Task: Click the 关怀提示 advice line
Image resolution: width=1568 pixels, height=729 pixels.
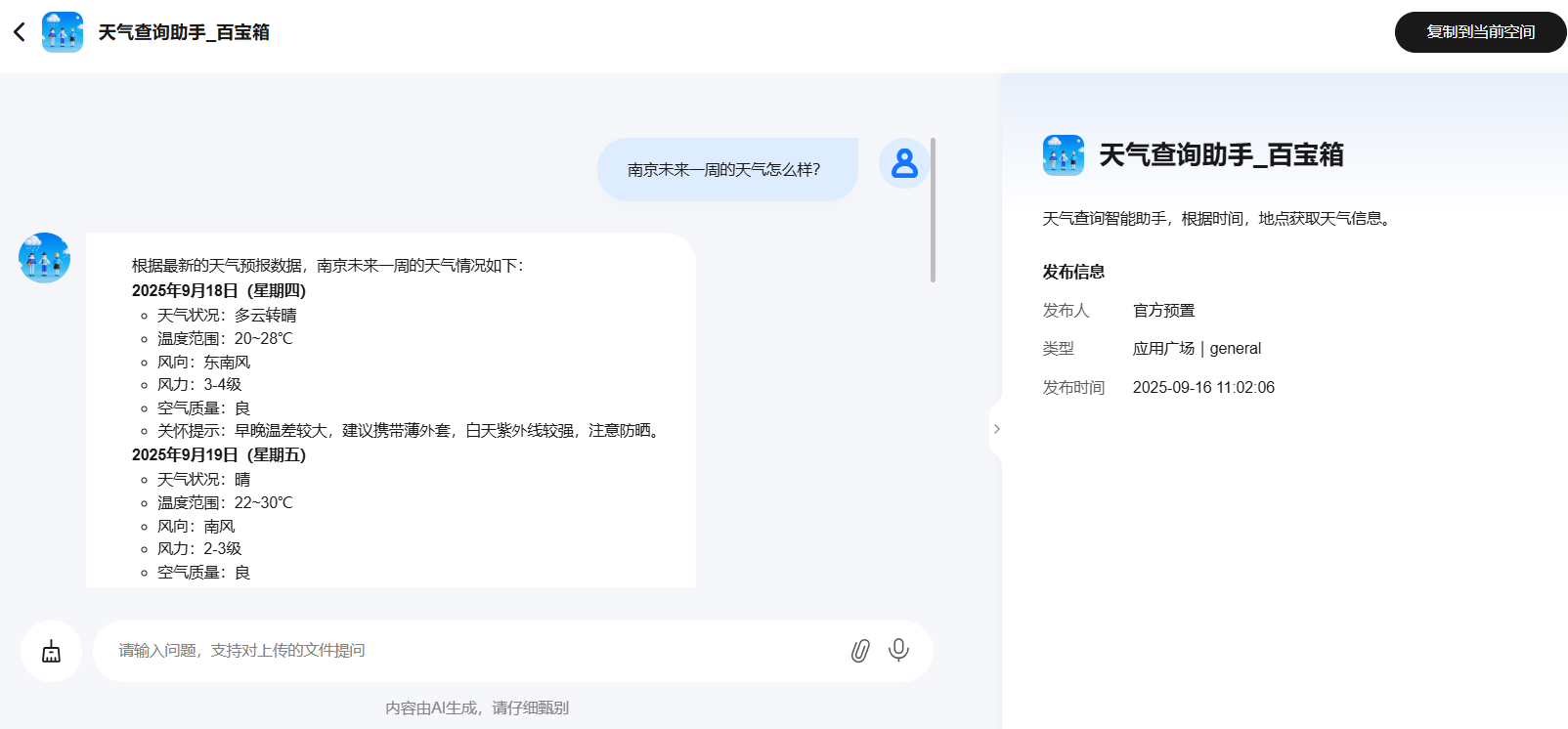Action: [412, 430]
